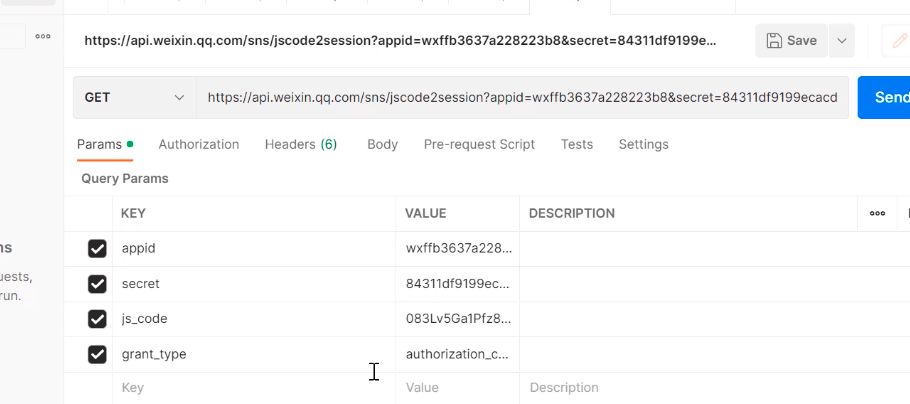
Task: Open the params table column options dots
Action: [877, 213]
